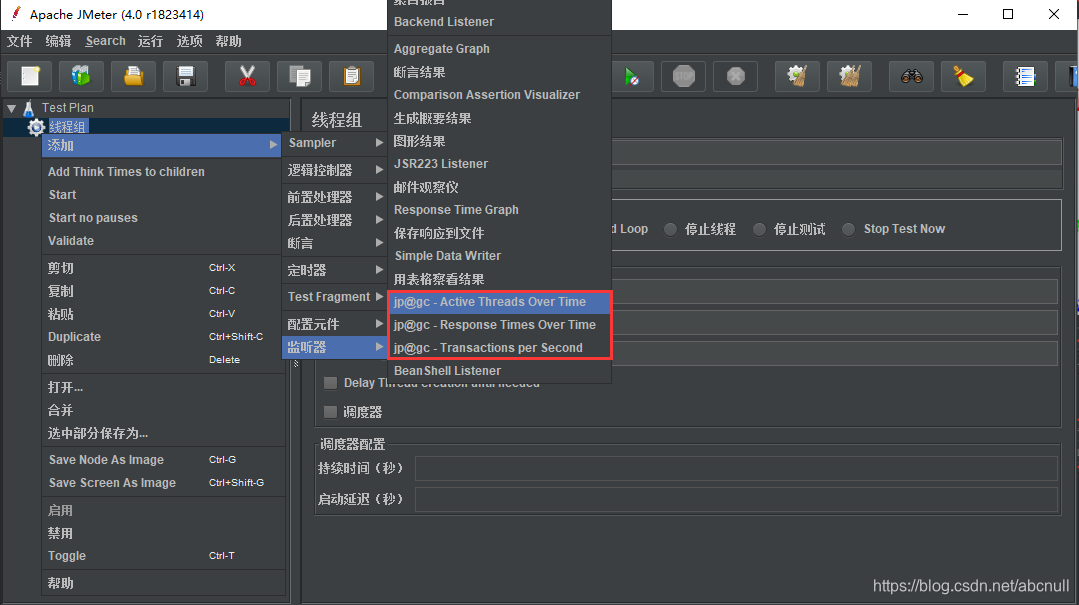Choose Comparison Assertion Visualizer
1079x605 pixels.
[500, 95]
